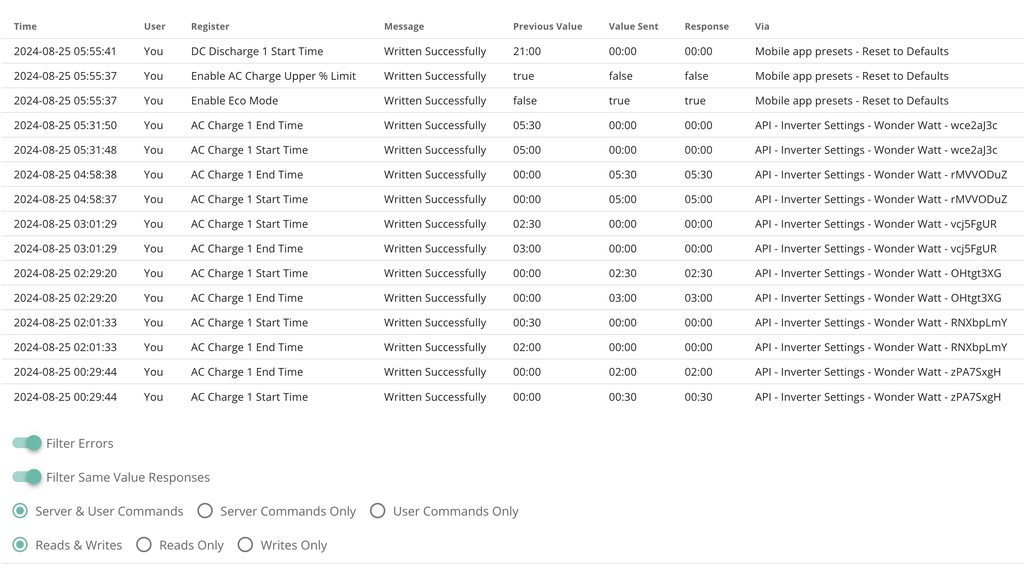Click Enable AC Charge Upper % Limit entry

point(273,76)
